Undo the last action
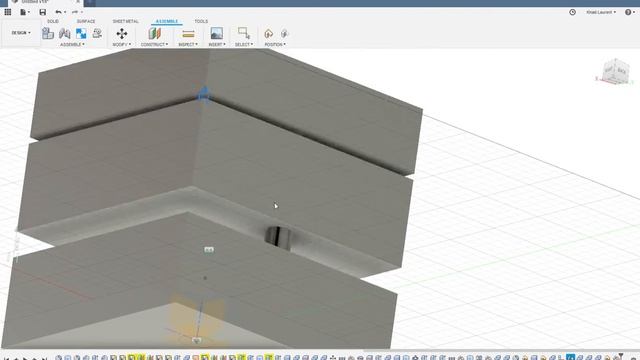 point(58,12)
